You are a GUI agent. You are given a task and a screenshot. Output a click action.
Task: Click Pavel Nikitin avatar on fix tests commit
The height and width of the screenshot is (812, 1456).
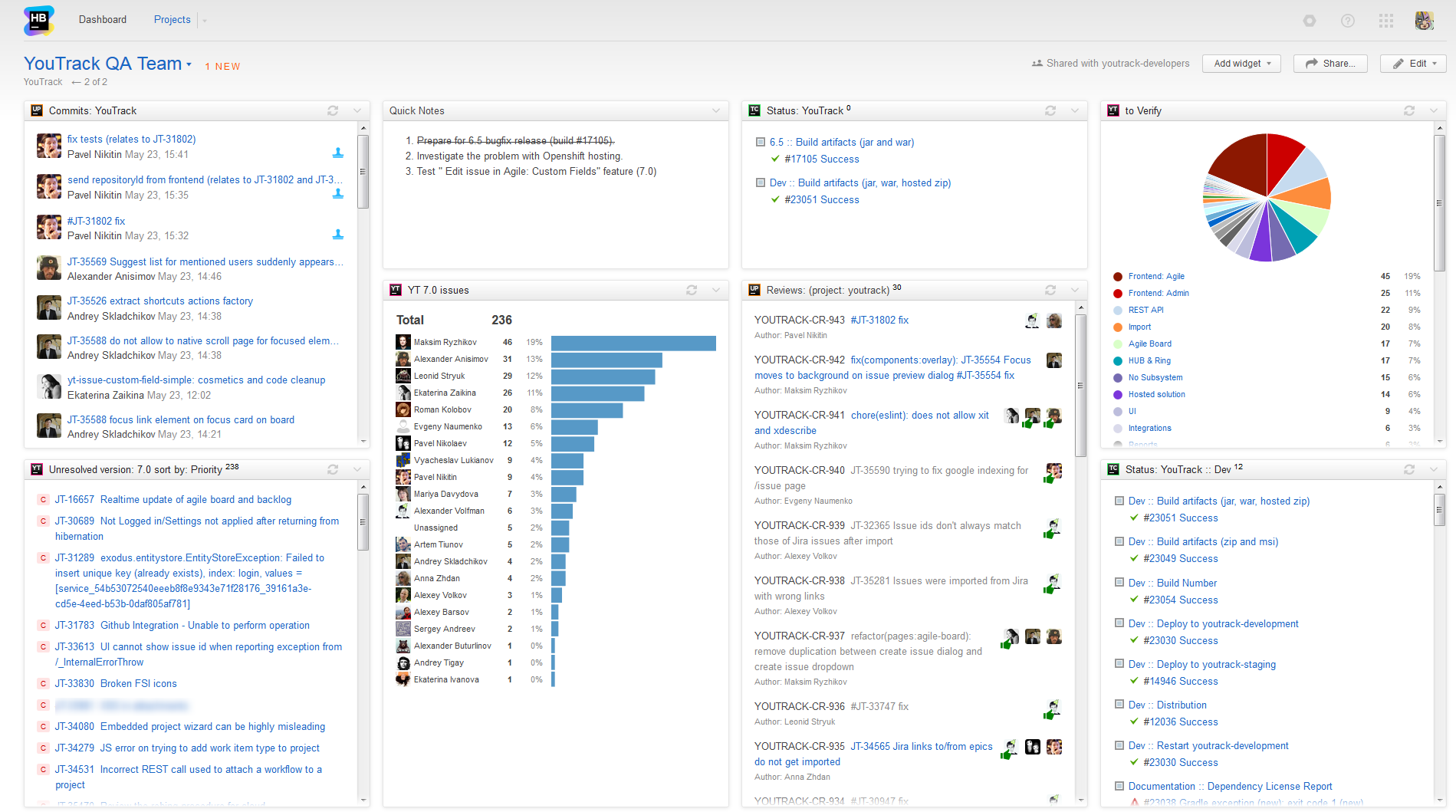(x=49, y=146)
